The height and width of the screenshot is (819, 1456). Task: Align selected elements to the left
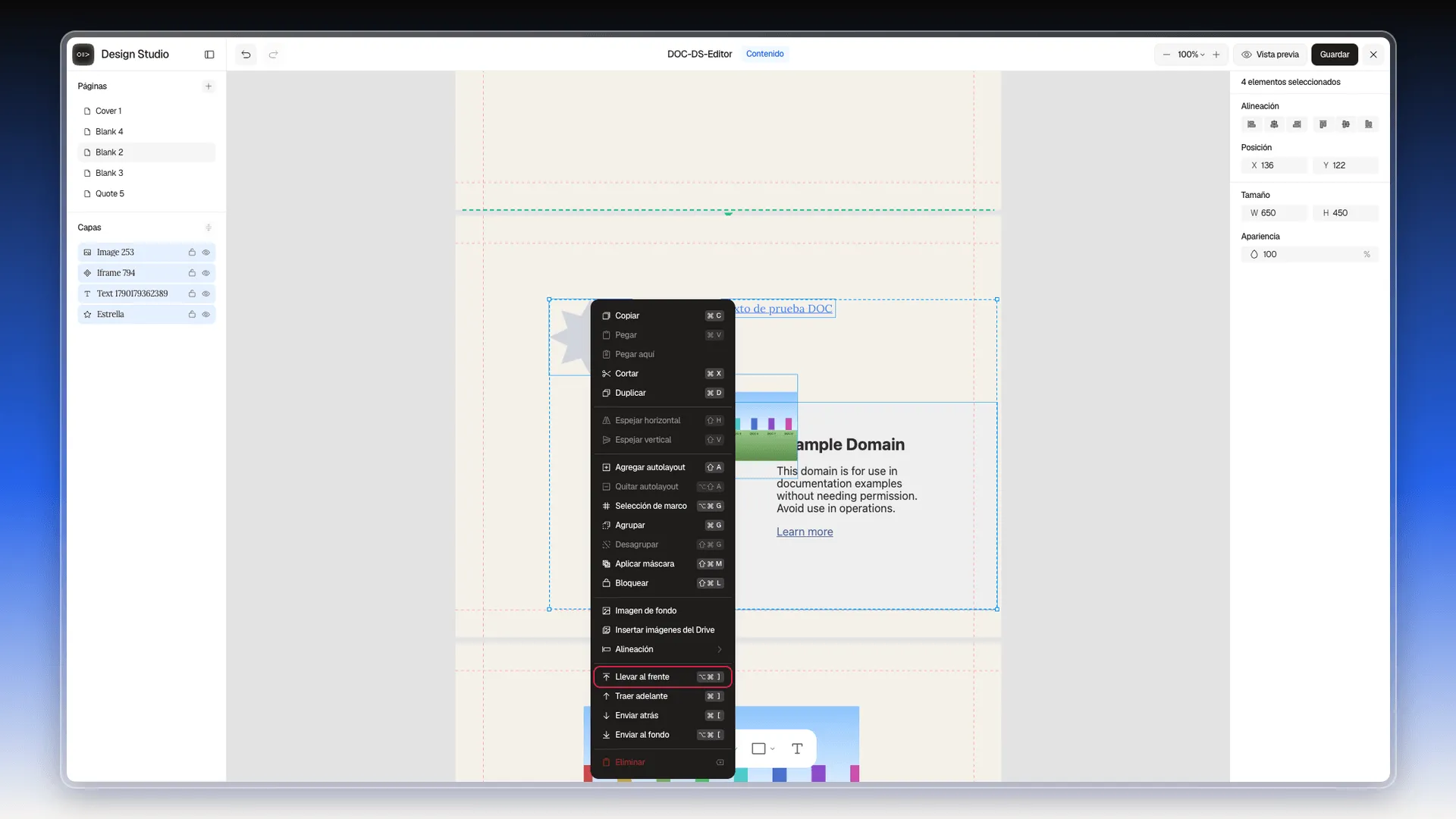(x=1251, y=124)
